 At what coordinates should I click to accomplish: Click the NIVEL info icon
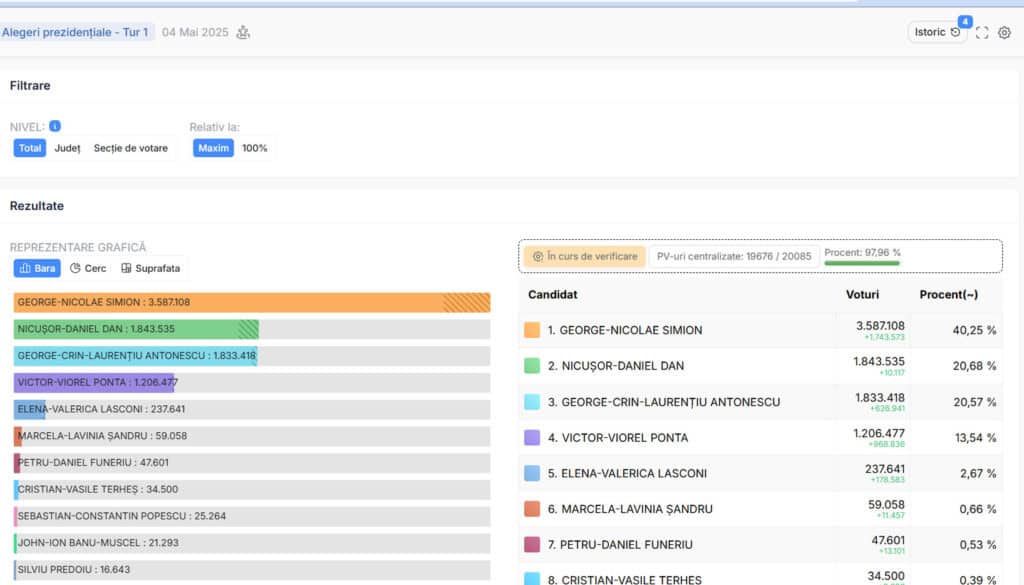(55, 126)
